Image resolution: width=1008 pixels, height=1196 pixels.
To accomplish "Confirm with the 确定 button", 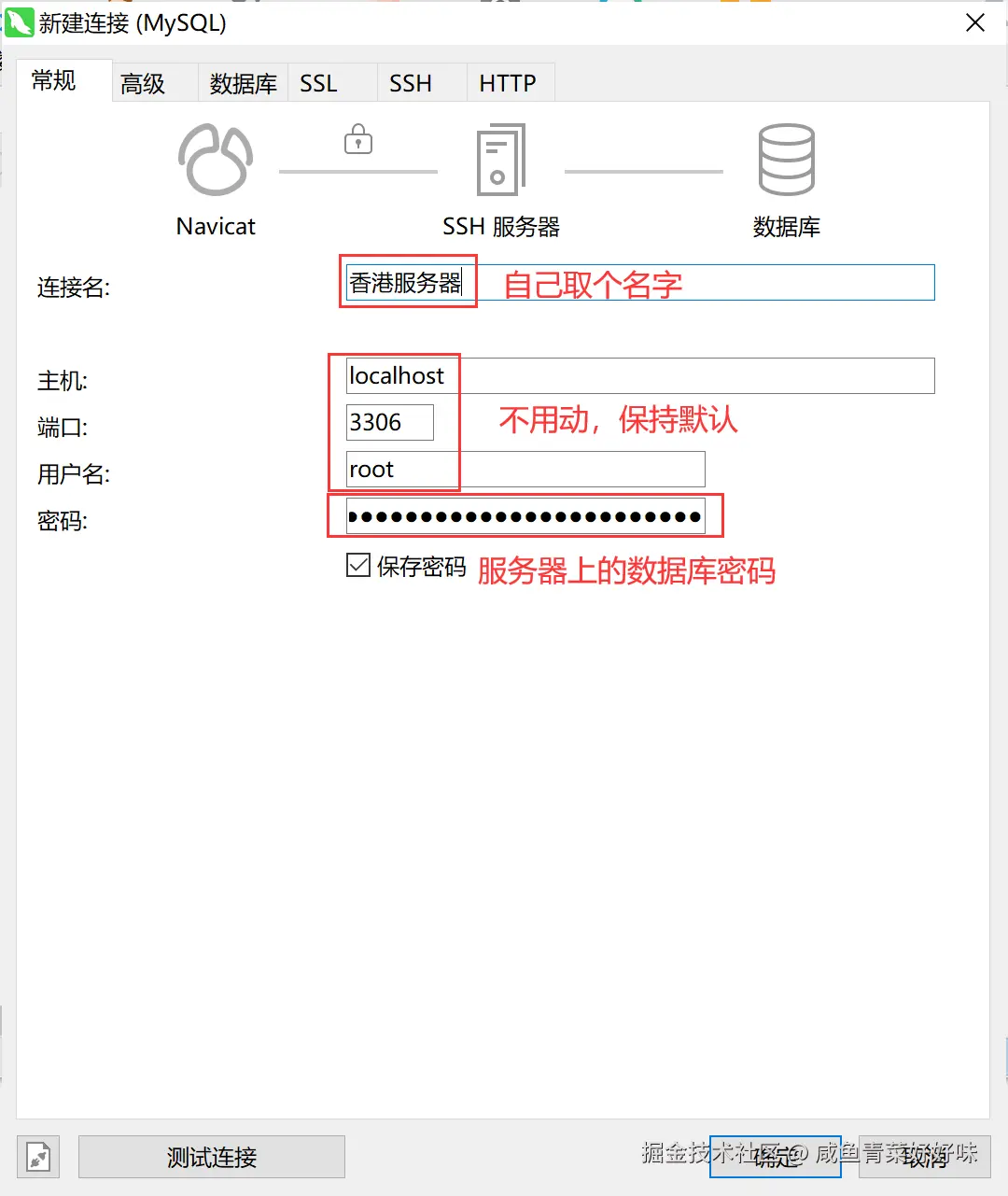I will 776,1157.
